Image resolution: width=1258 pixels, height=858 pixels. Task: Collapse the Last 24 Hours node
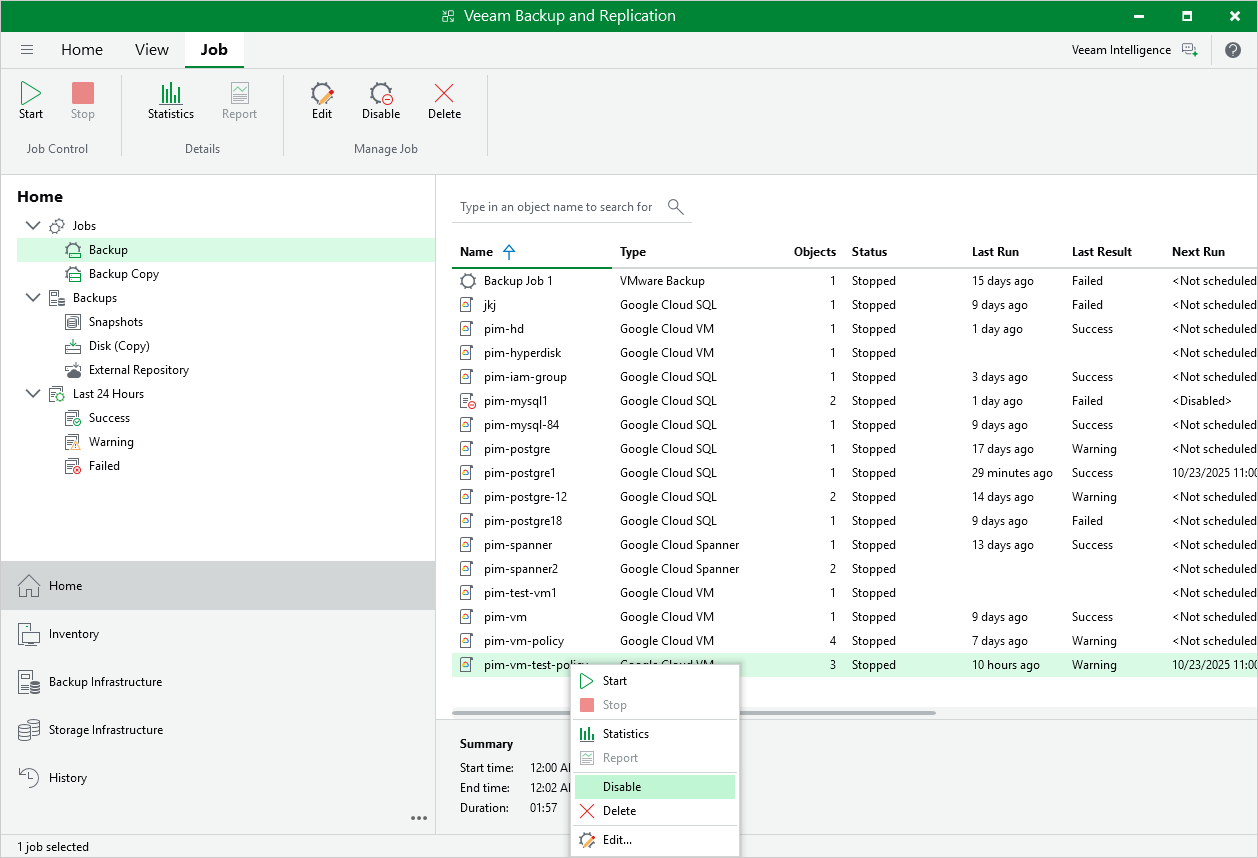(x=33, y=394)
